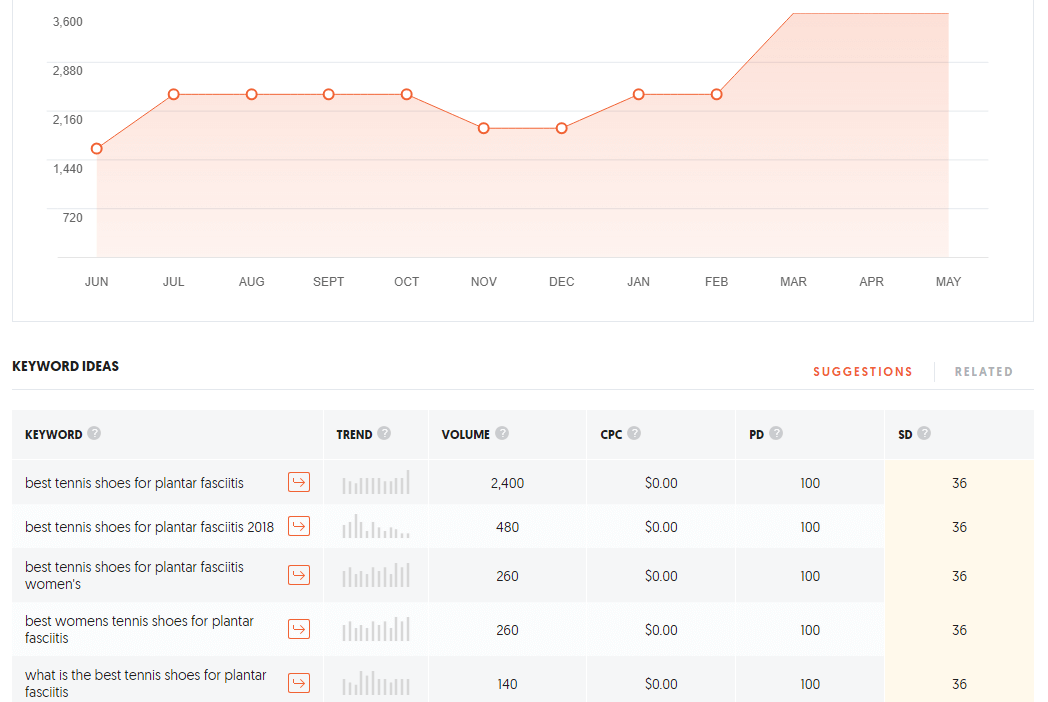
Task: Click the trend sparkline on the top keyword row
Action: (x=375, y=482)
